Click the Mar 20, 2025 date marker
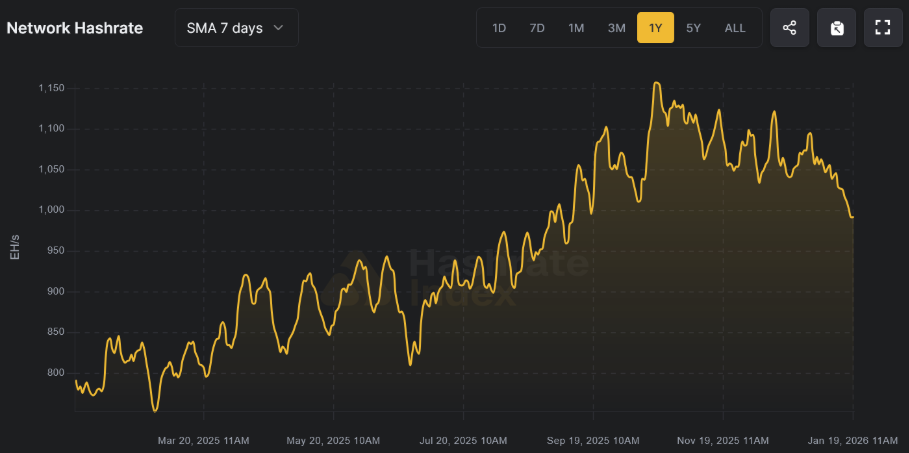 coord(204,439)
